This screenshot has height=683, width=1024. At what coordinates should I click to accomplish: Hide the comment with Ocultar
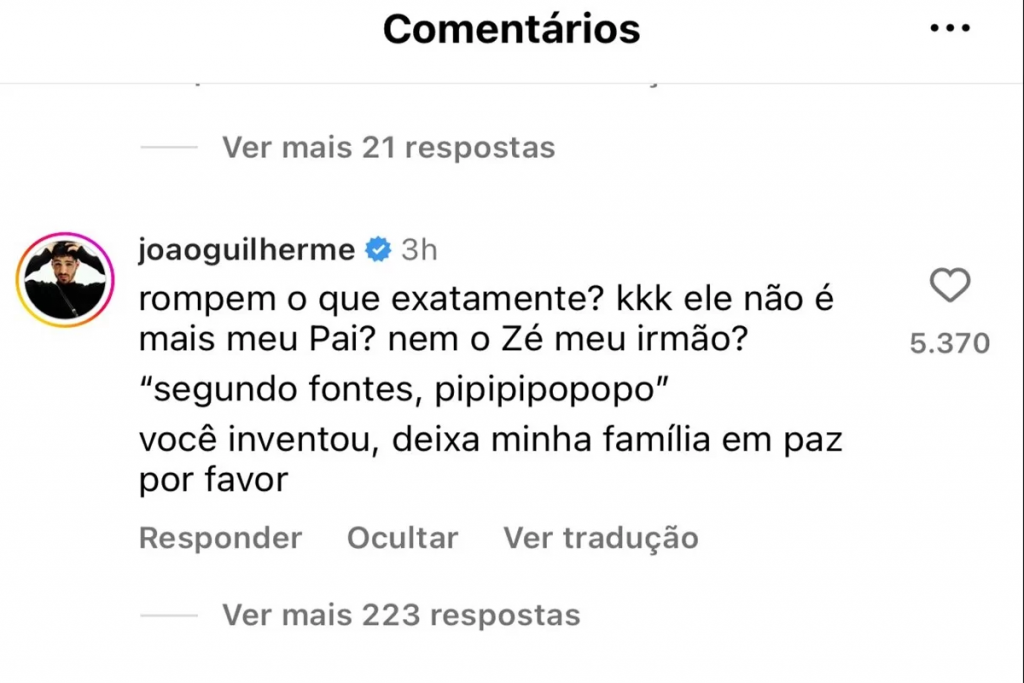pyautogui.click(x=402, y=538)
